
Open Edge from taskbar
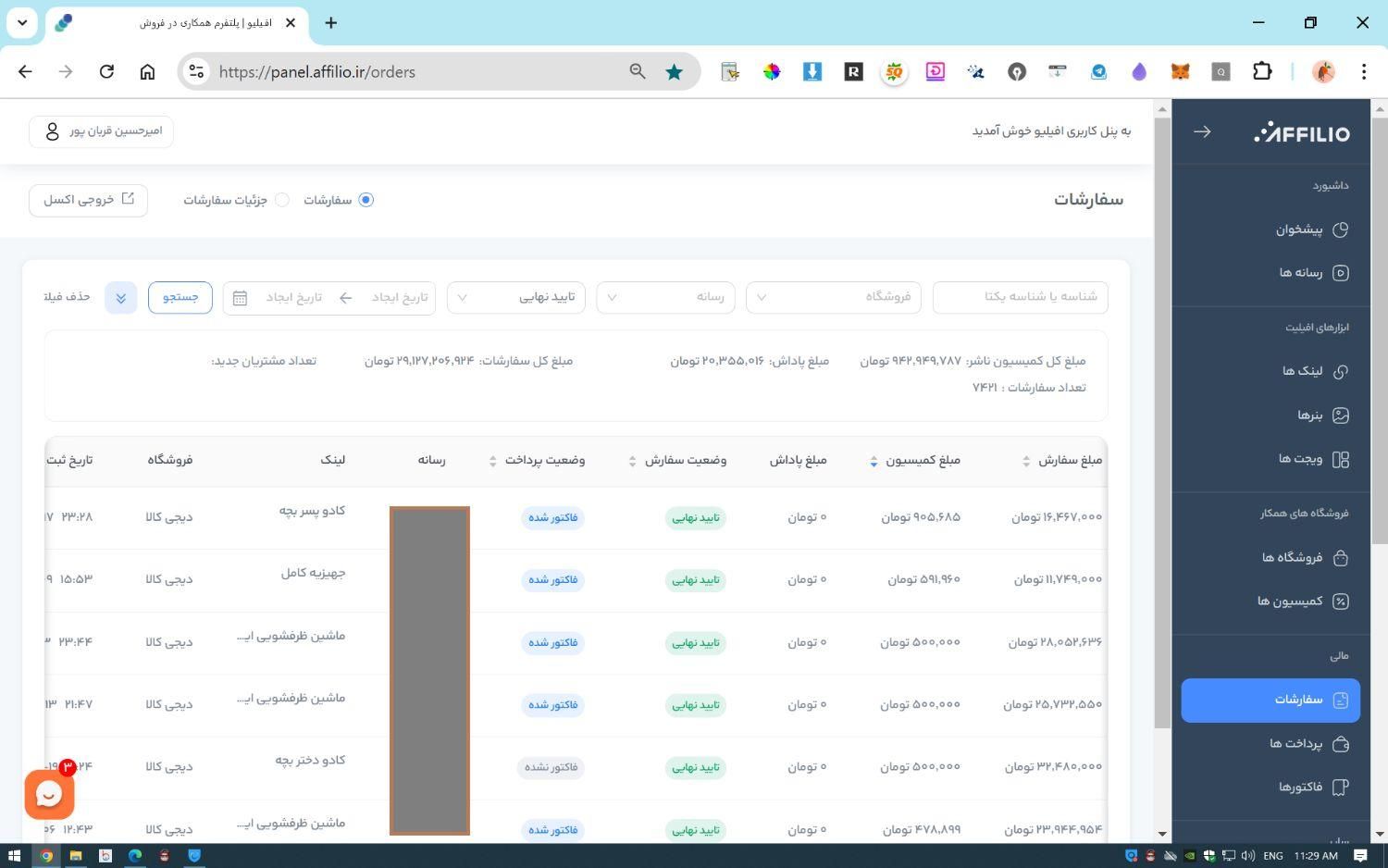point(135,856)
